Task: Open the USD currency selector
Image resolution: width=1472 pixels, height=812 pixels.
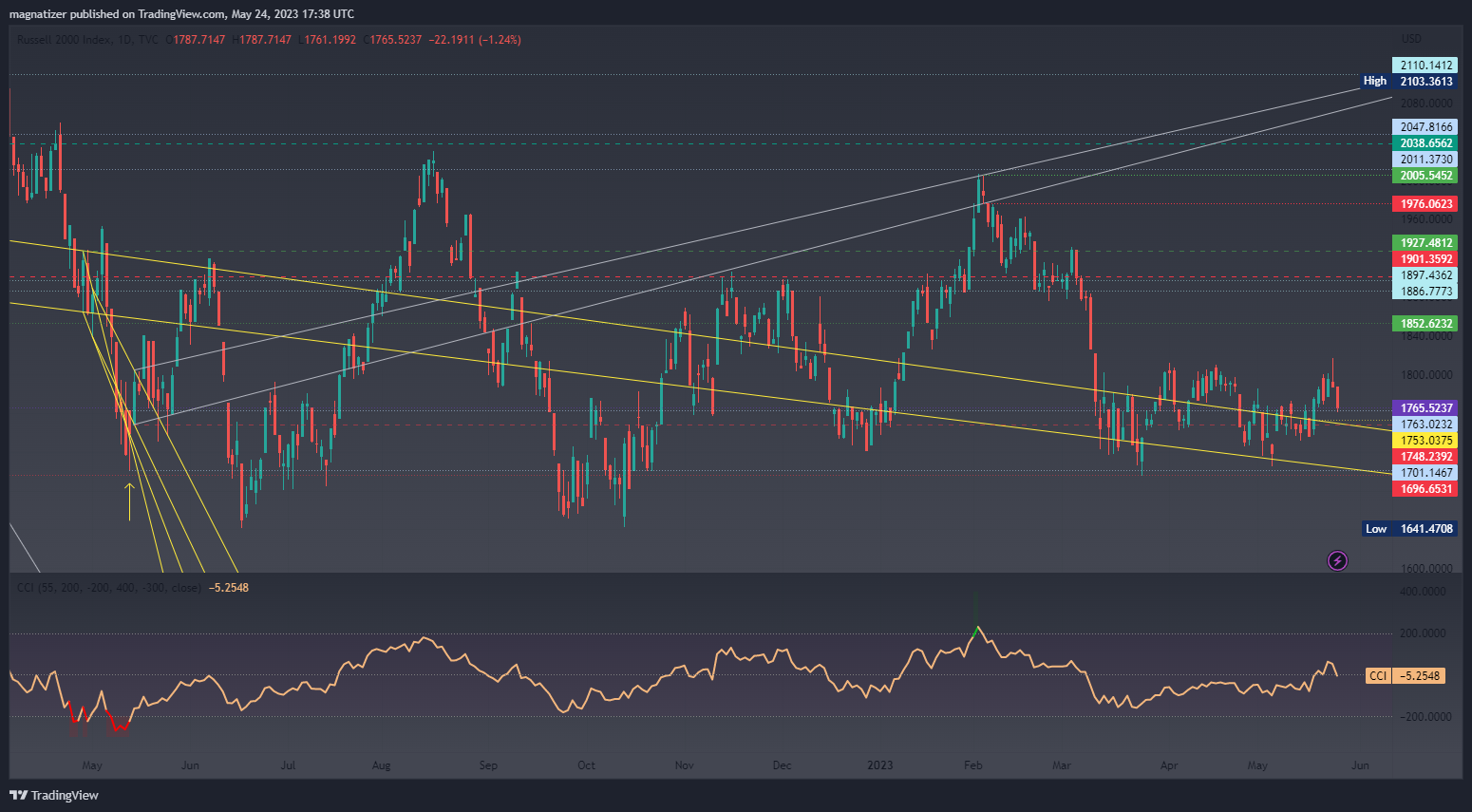Action: tap(1411, 39)
